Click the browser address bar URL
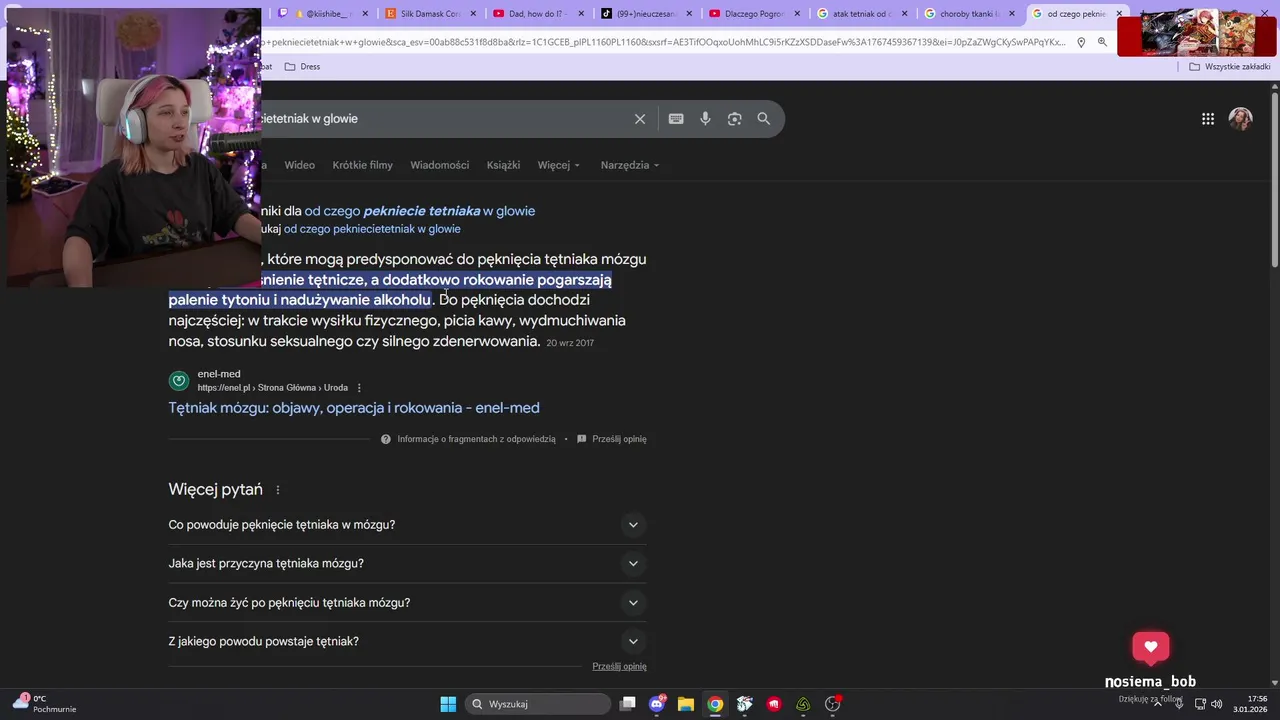Viewport: 1280px width, 720px height. 663,42
